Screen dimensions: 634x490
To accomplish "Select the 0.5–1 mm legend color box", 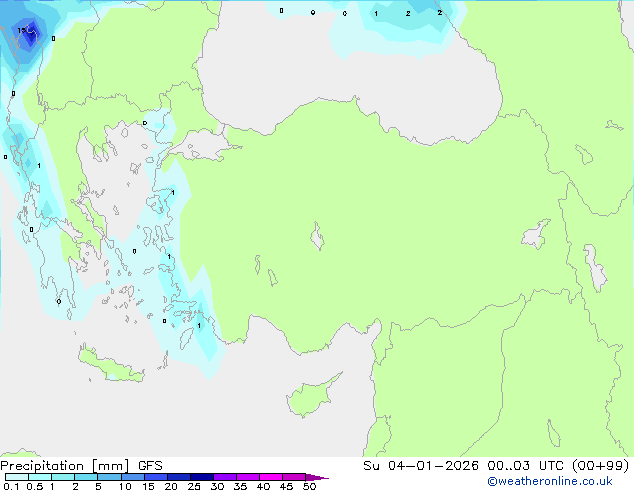I will (40, 477).
